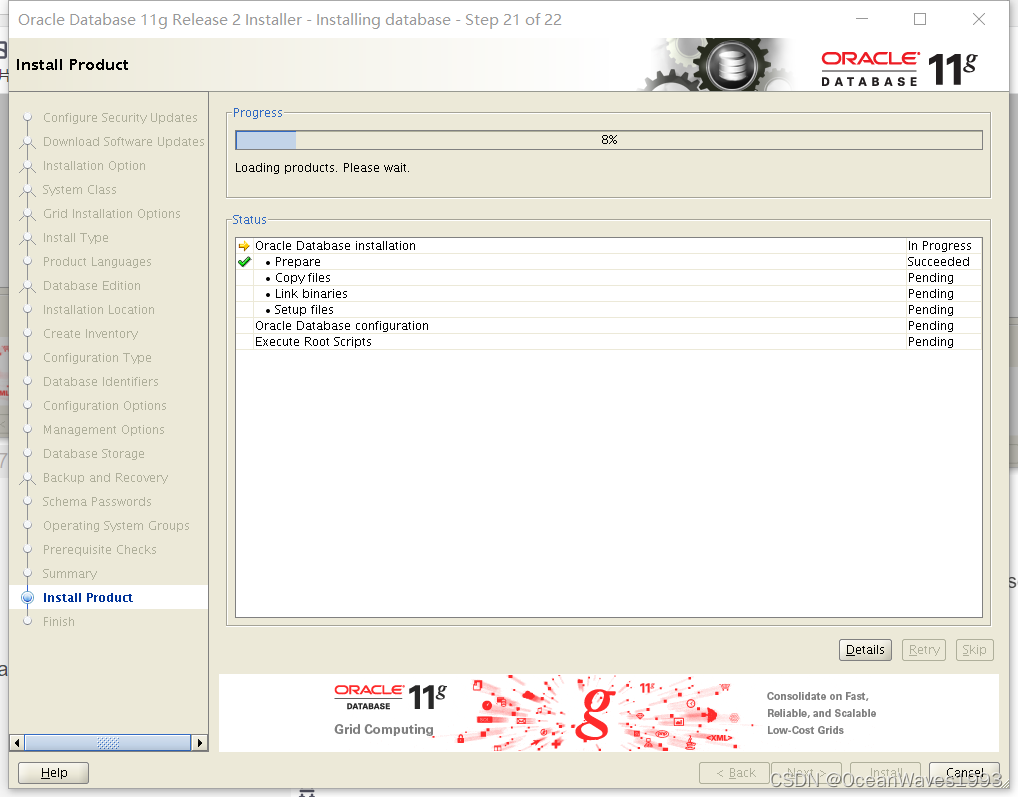
Task: Click the Details button
Action: click(x=865, y=650)
